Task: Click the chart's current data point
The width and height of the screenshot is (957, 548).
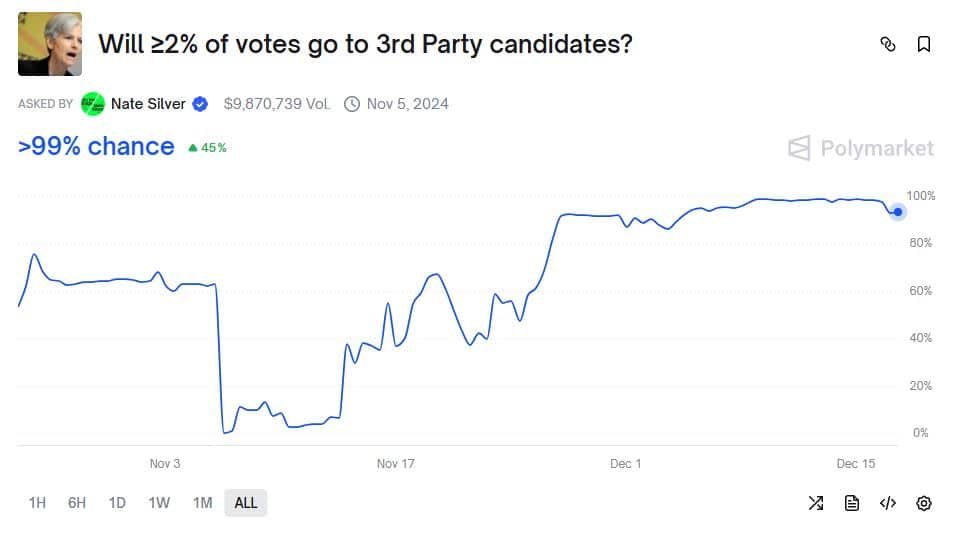Action: tap(898, 211)
